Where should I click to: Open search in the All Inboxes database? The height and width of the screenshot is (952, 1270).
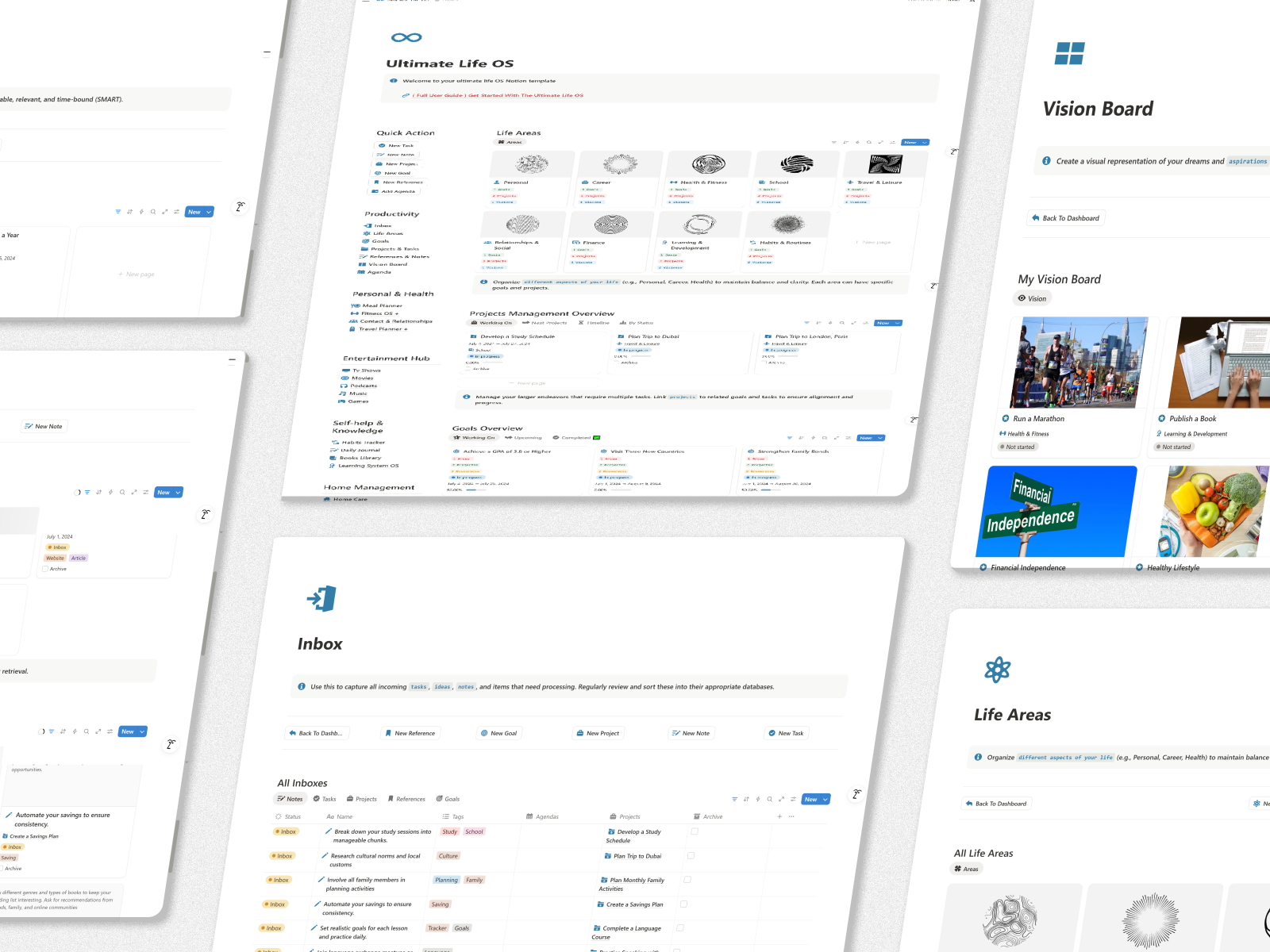click(769, 799)
